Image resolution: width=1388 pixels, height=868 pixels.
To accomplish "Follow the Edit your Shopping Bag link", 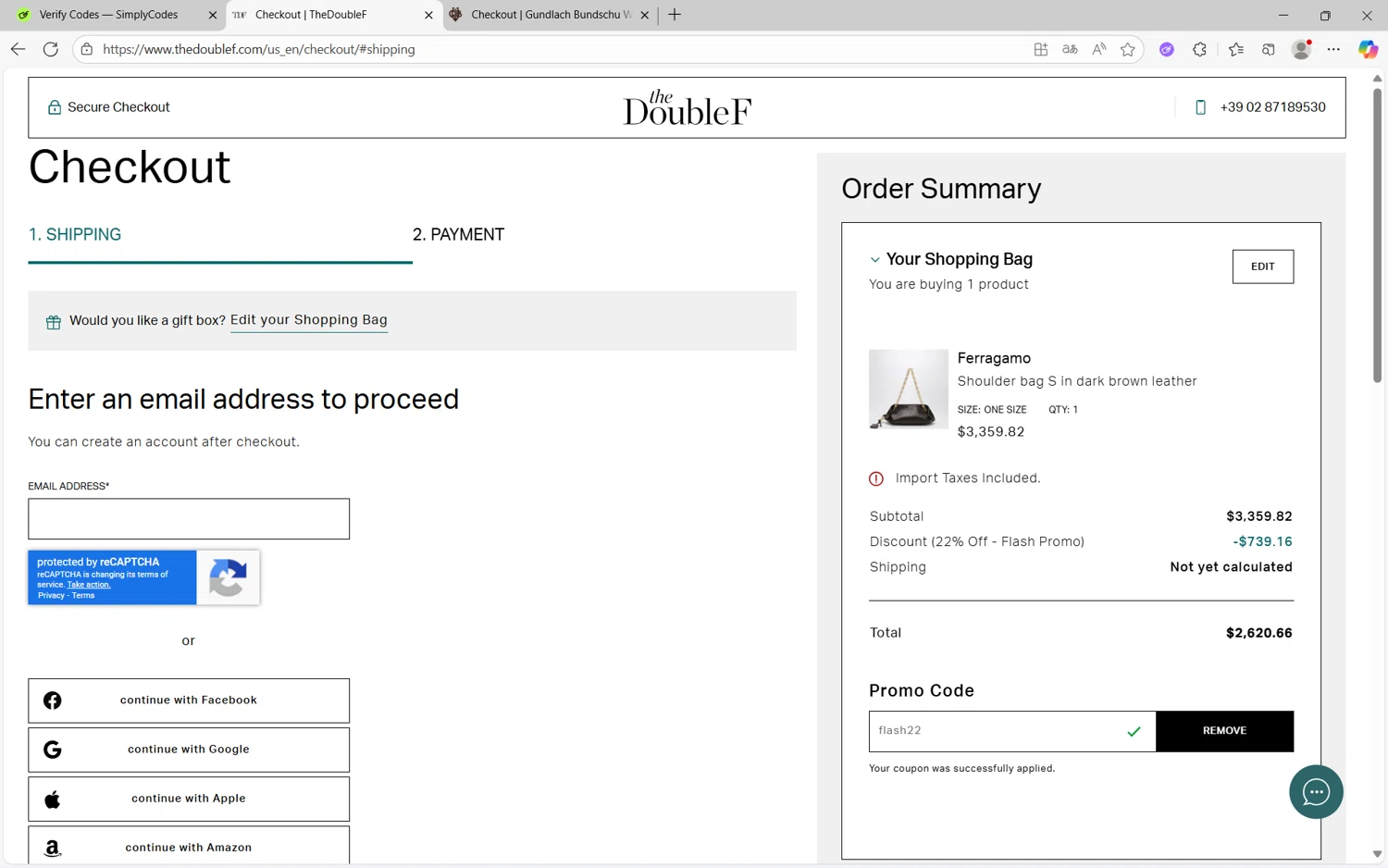I will [309, 320].
